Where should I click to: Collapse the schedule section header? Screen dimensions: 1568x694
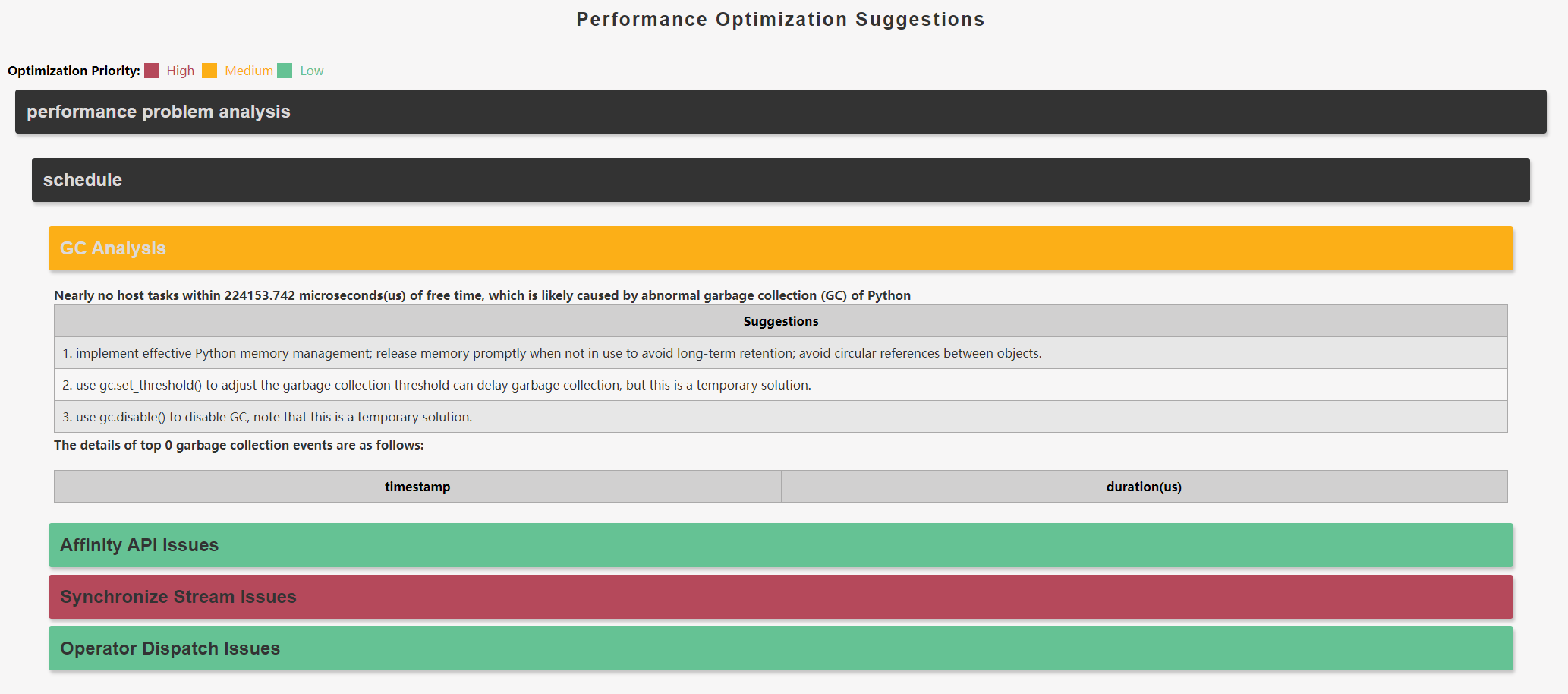pyautogui.click(x=780, y=180)
